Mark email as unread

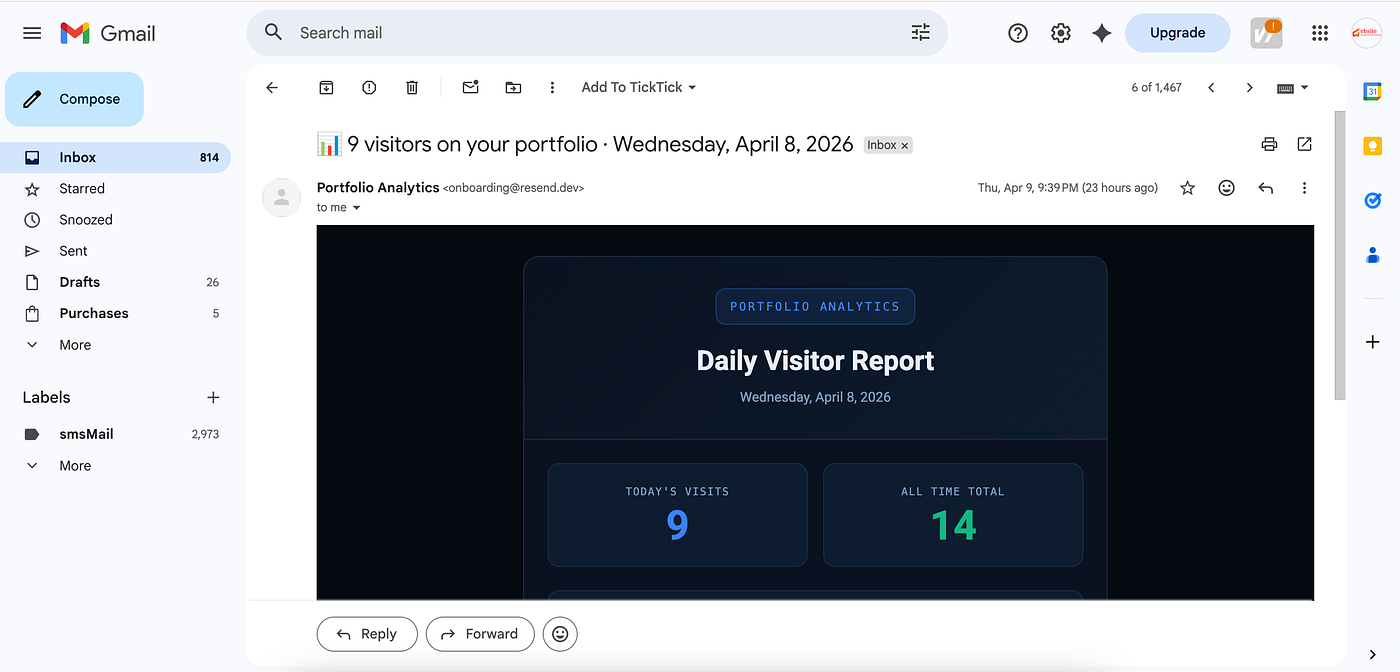coord(470,88)
